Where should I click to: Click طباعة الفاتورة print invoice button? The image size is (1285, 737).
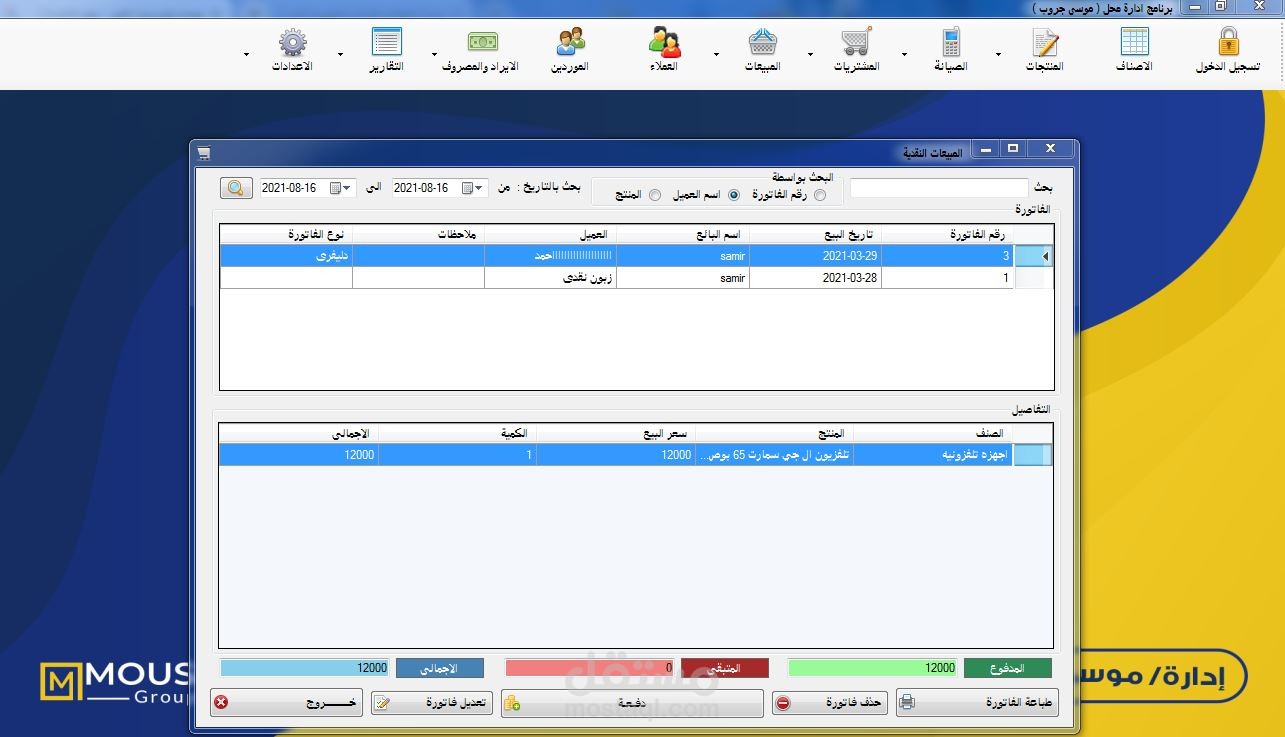pos(975,703)
